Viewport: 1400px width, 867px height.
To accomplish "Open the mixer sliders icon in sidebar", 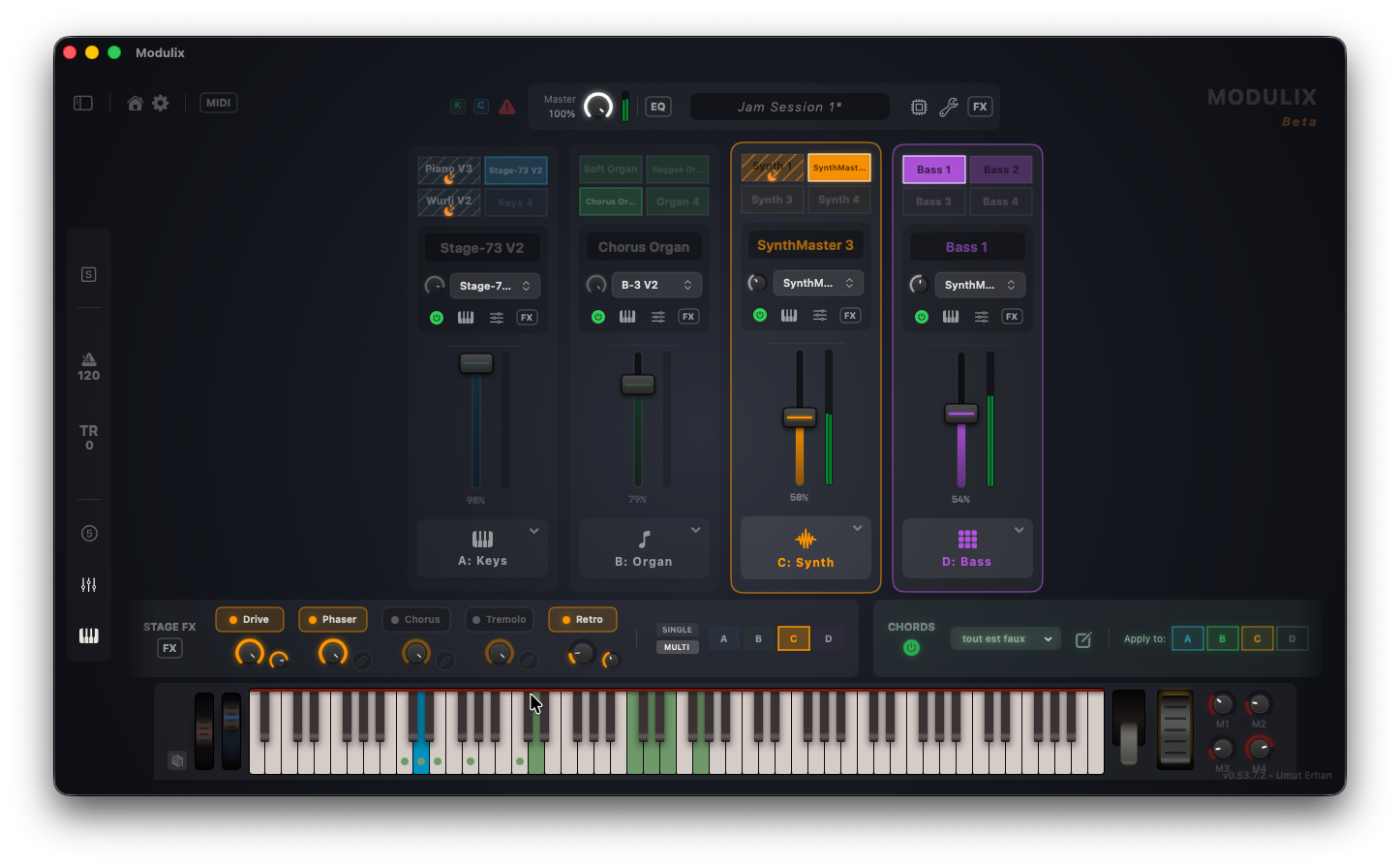I will (89, 584).
